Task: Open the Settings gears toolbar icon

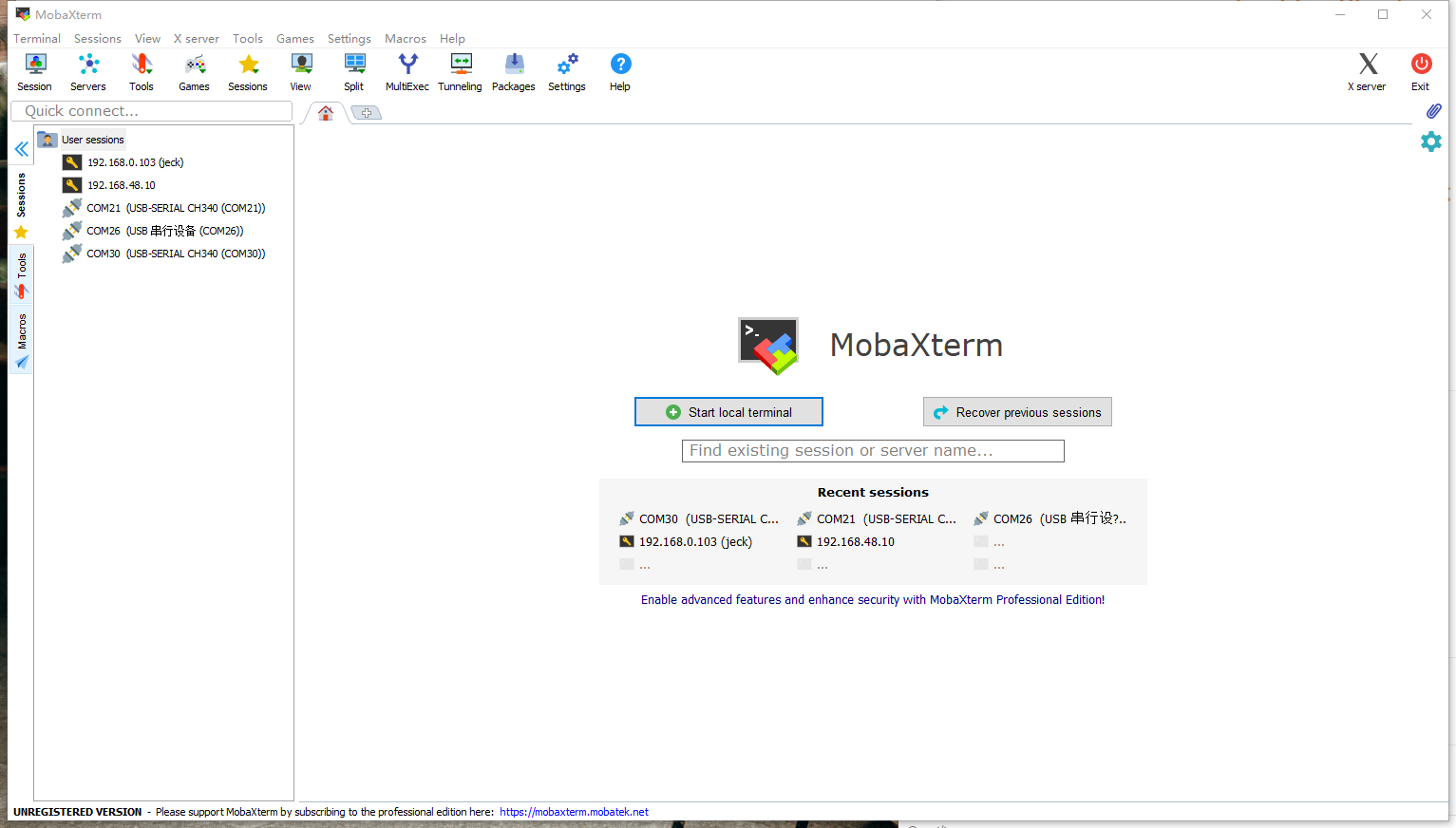Action: coord(567,72)
